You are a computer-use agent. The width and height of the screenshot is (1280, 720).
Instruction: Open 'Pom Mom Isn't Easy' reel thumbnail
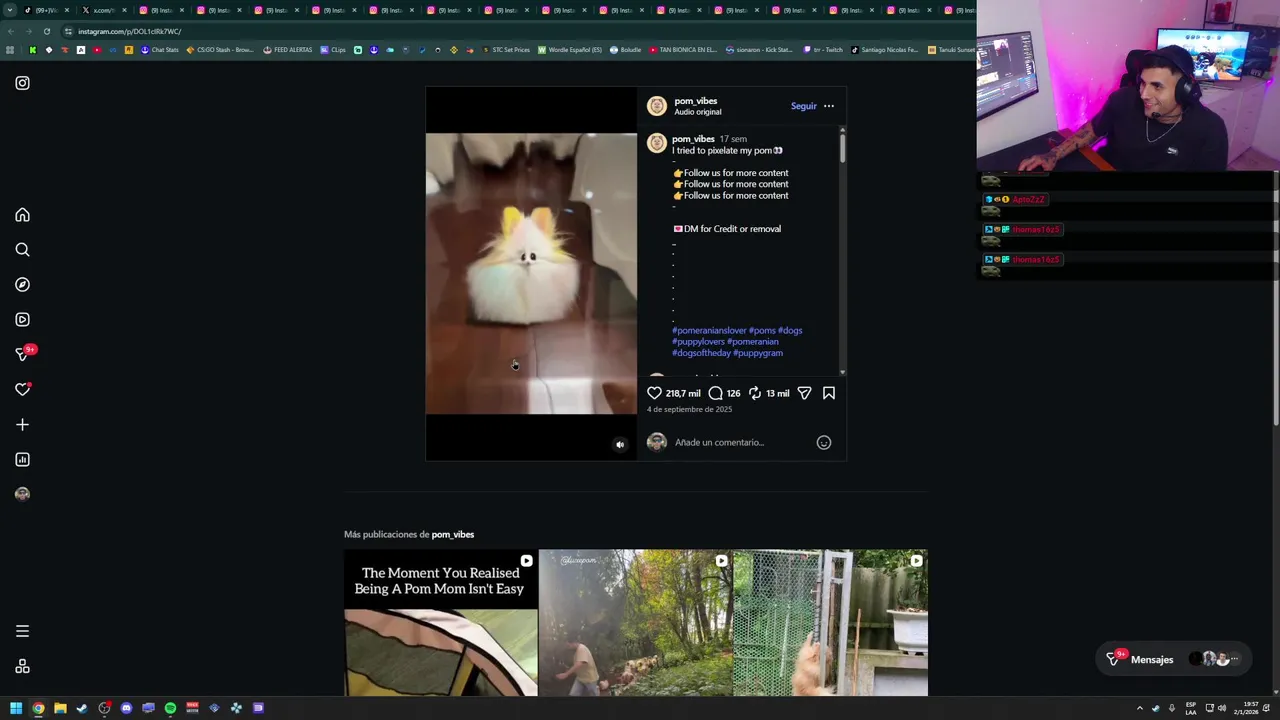441,623
